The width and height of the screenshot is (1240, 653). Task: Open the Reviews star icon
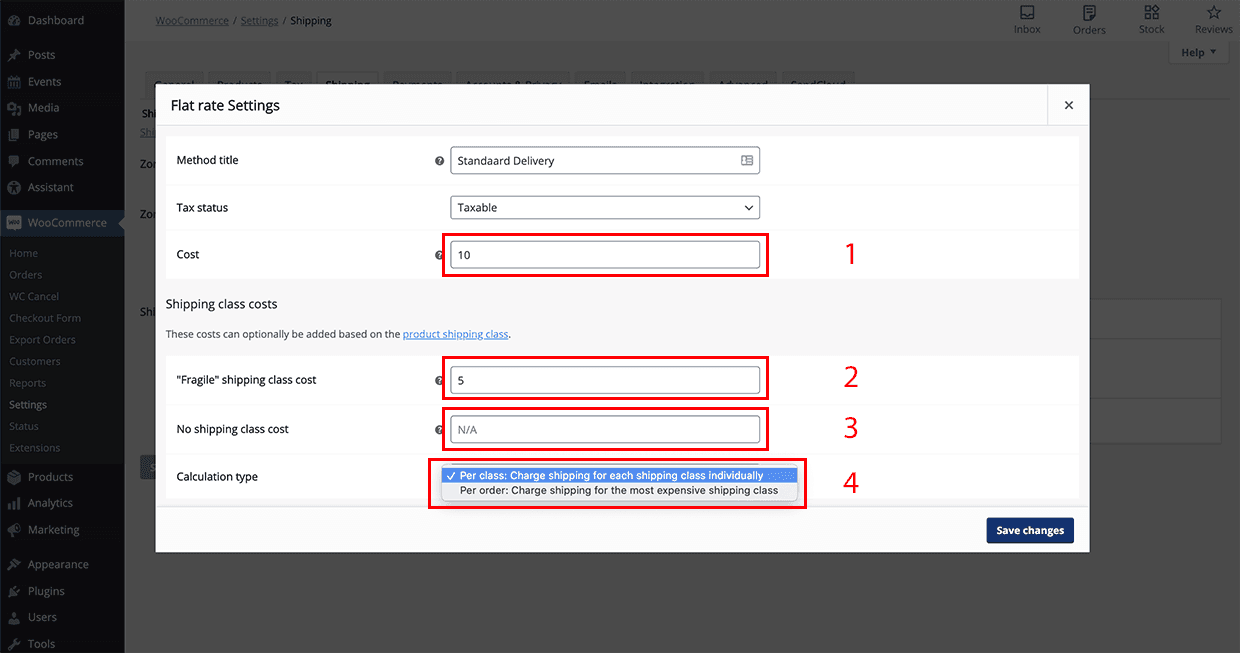[x=1214, y=13]
